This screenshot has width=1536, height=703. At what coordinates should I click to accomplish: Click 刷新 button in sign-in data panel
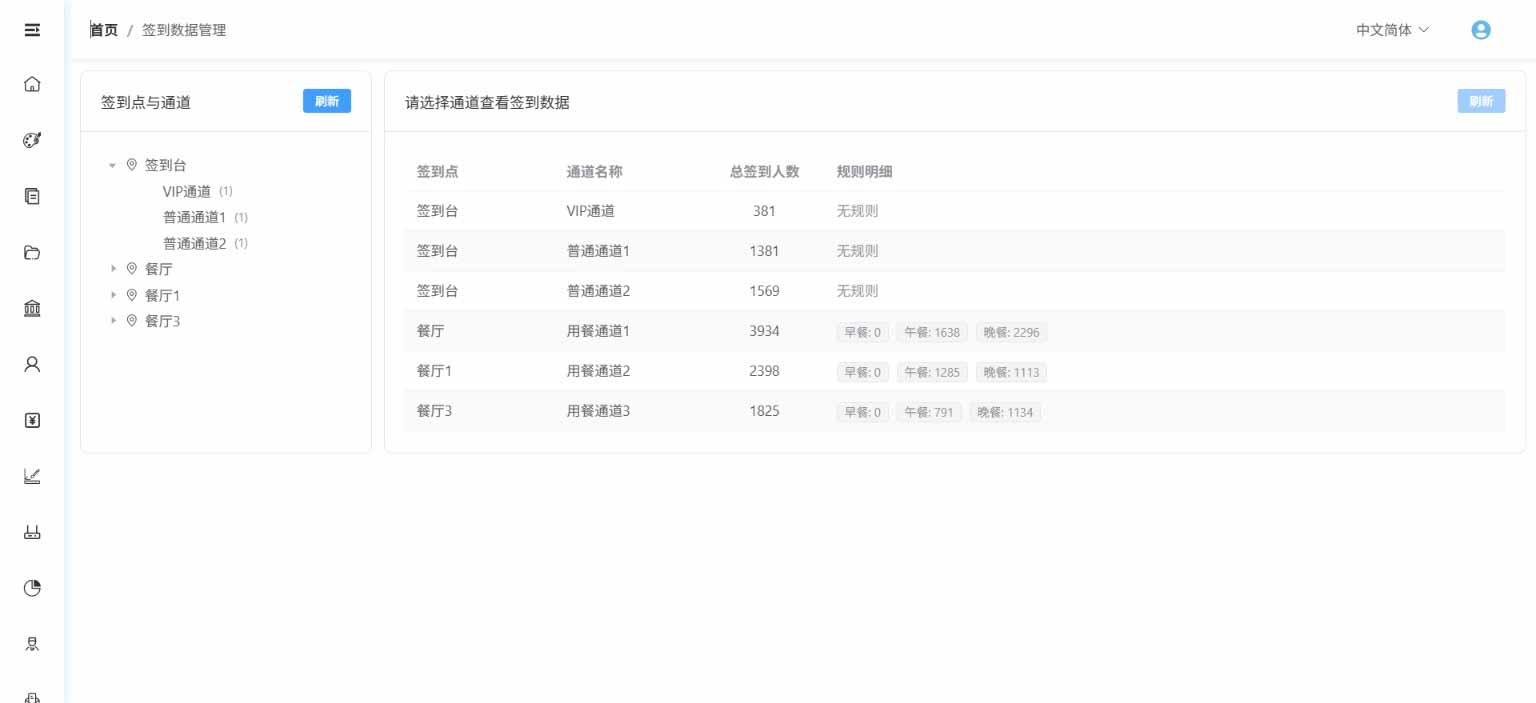1481,101
